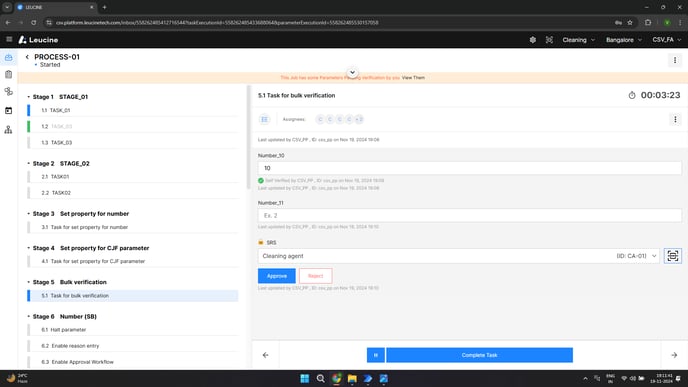Open the hamburger navigation menu
Image resolution: width=688 pixels, height=387 pixels.
[9, 39]
